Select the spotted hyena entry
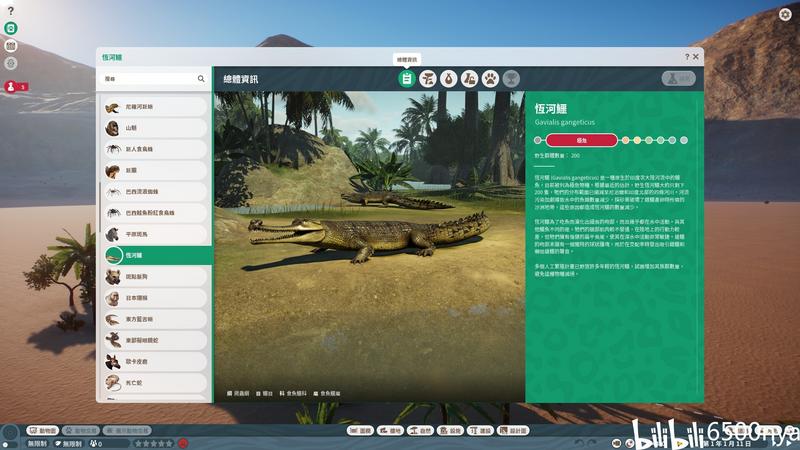Screen dimensions: 800x450 click(x=155, y=277)
